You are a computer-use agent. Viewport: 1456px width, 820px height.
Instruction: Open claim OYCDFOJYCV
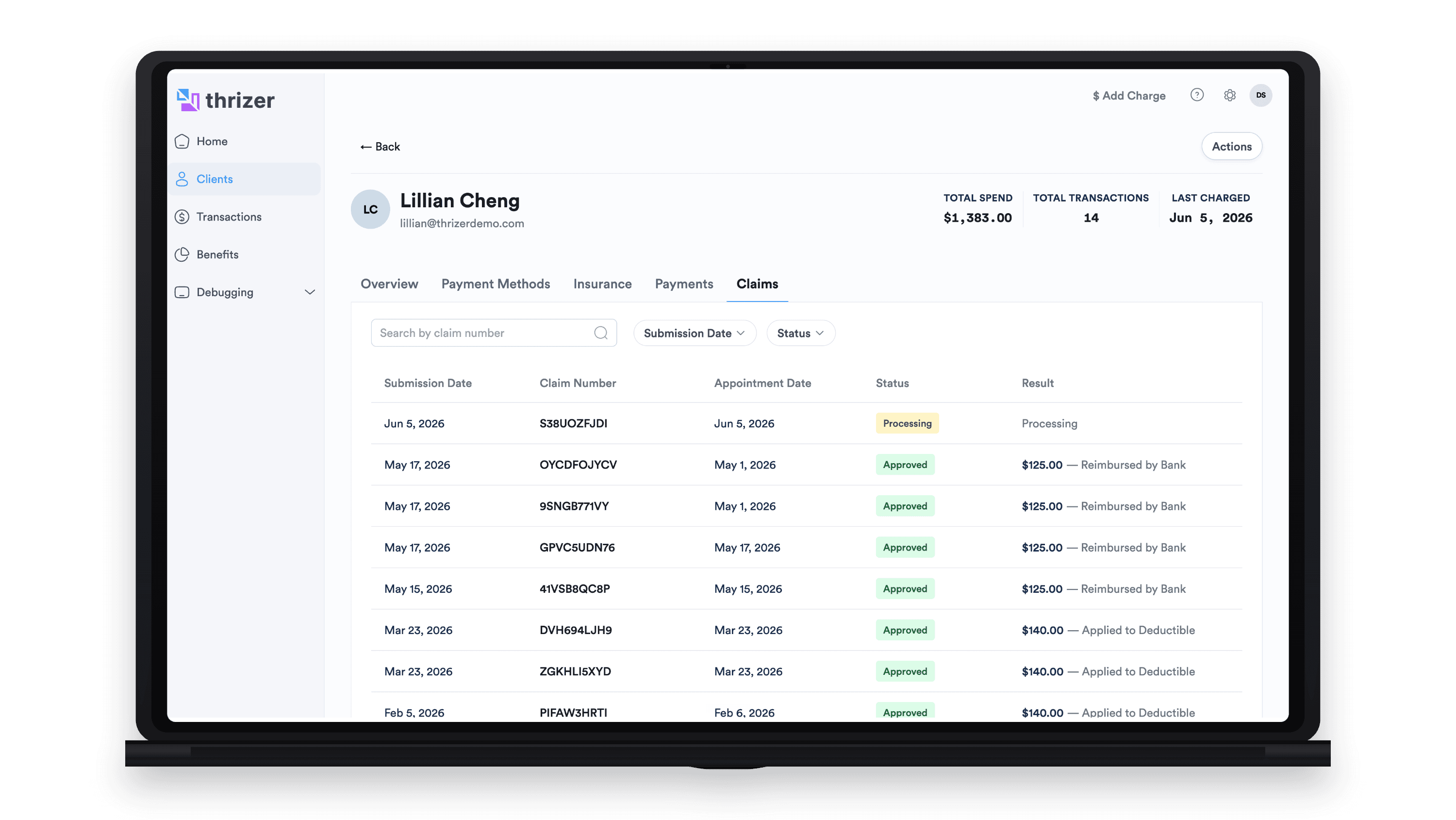(578, 465)
